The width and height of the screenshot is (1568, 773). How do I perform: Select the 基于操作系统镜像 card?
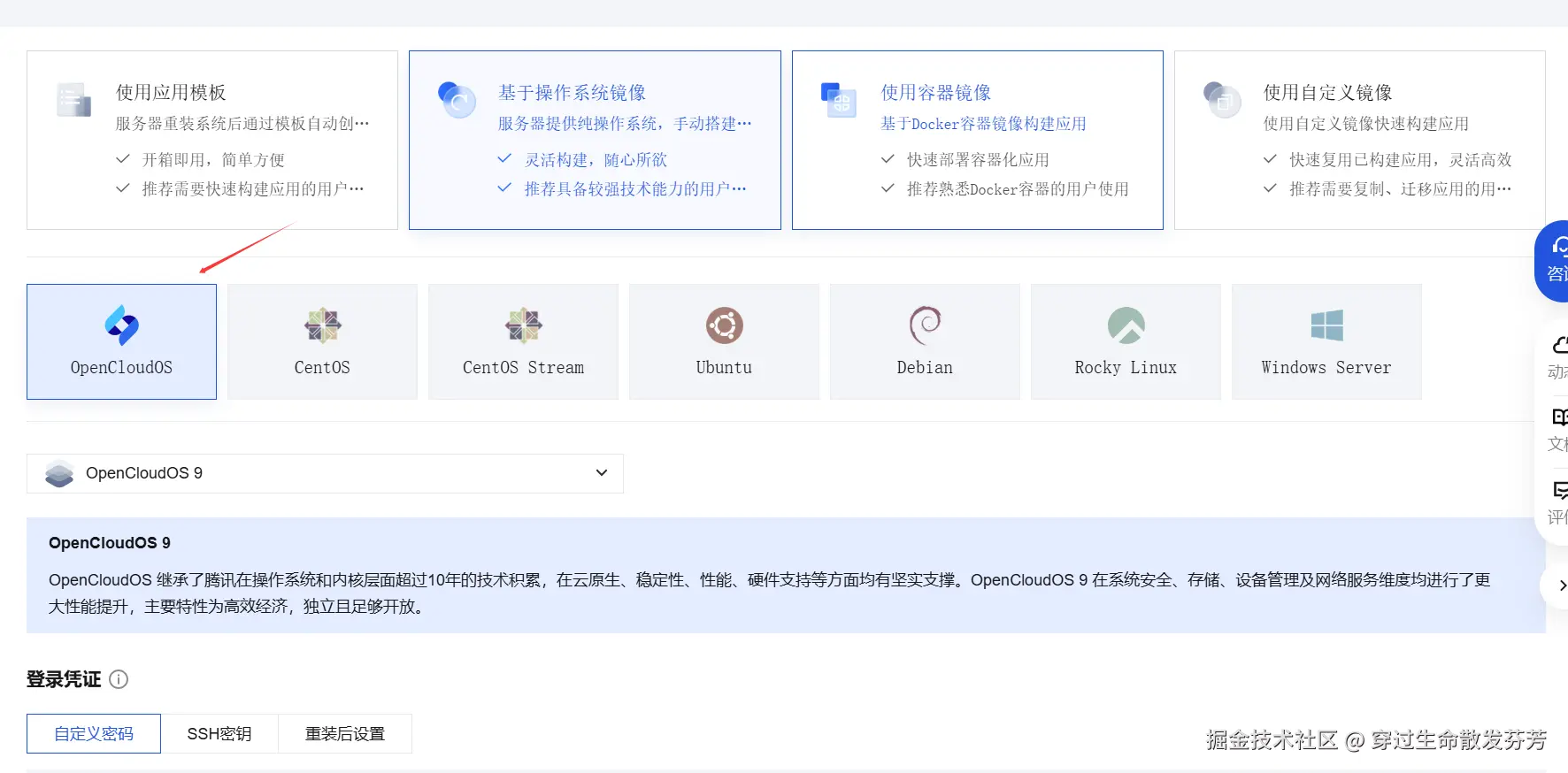pyautogui.click(x=595, y=140)
